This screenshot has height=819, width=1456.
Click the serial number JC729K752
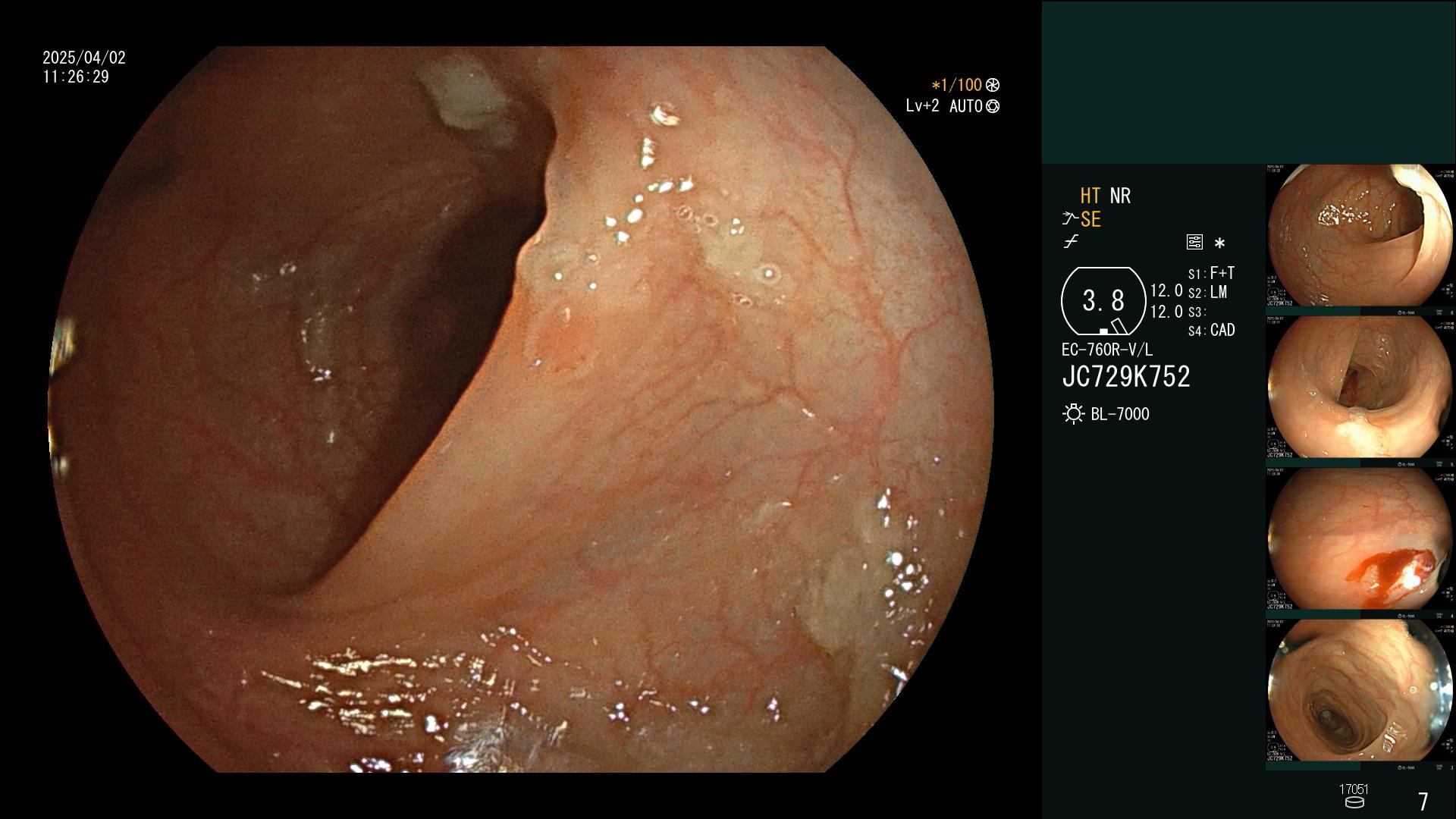tap(1126, 377)
